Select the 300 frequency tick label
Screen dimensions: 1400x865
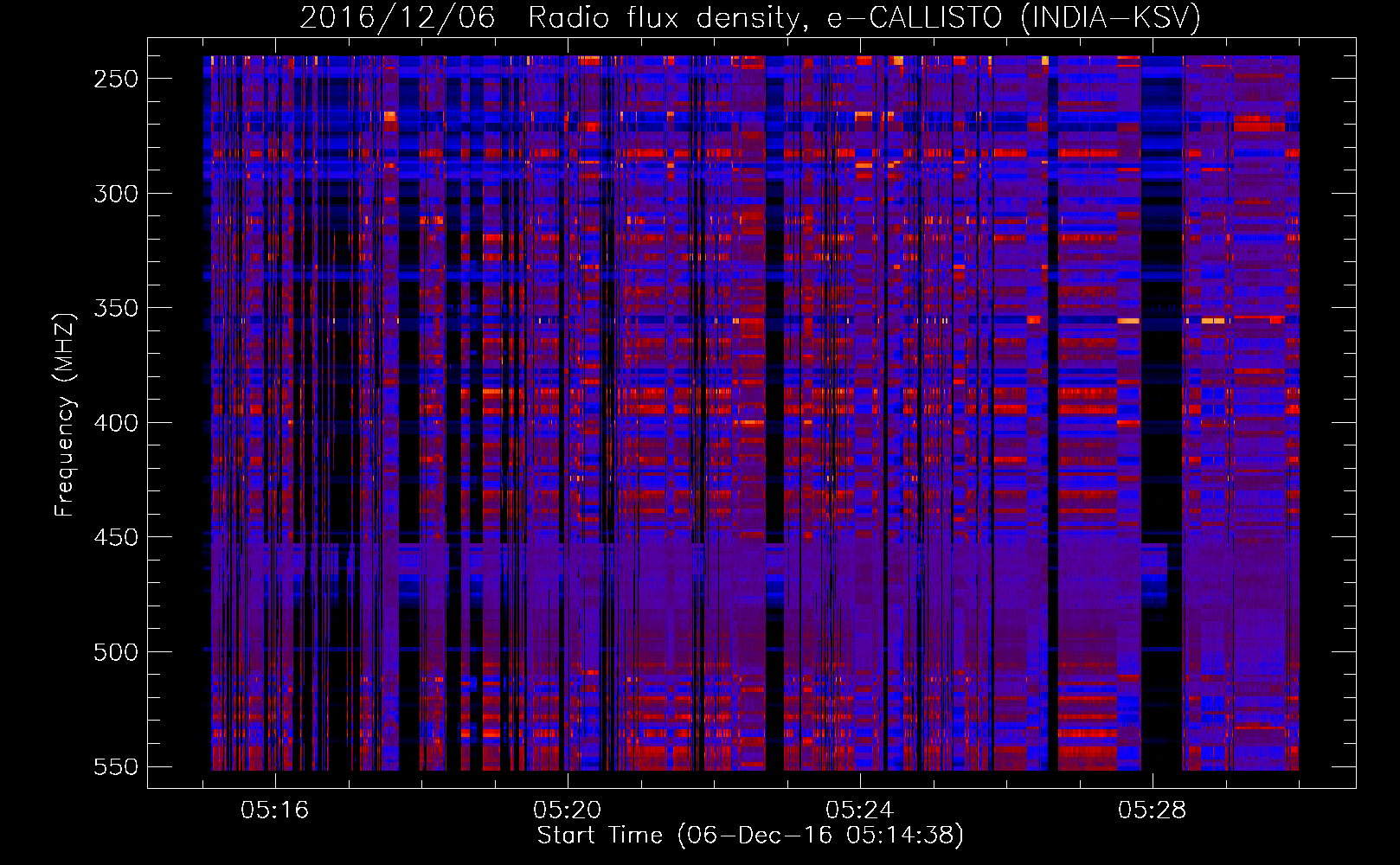point(116,194)
